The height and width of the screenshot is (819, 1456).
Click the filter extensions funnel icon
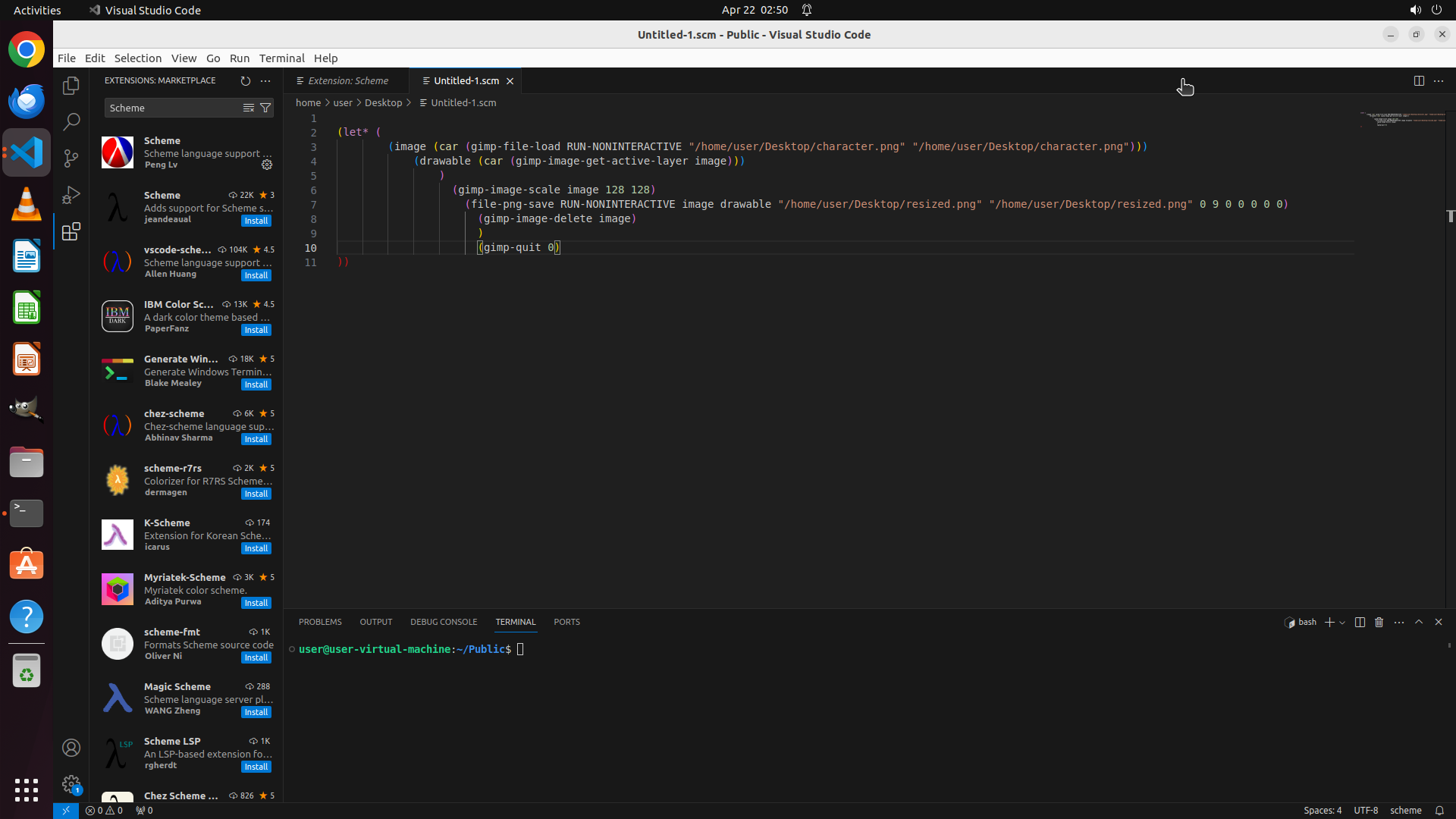coord(265,108)
